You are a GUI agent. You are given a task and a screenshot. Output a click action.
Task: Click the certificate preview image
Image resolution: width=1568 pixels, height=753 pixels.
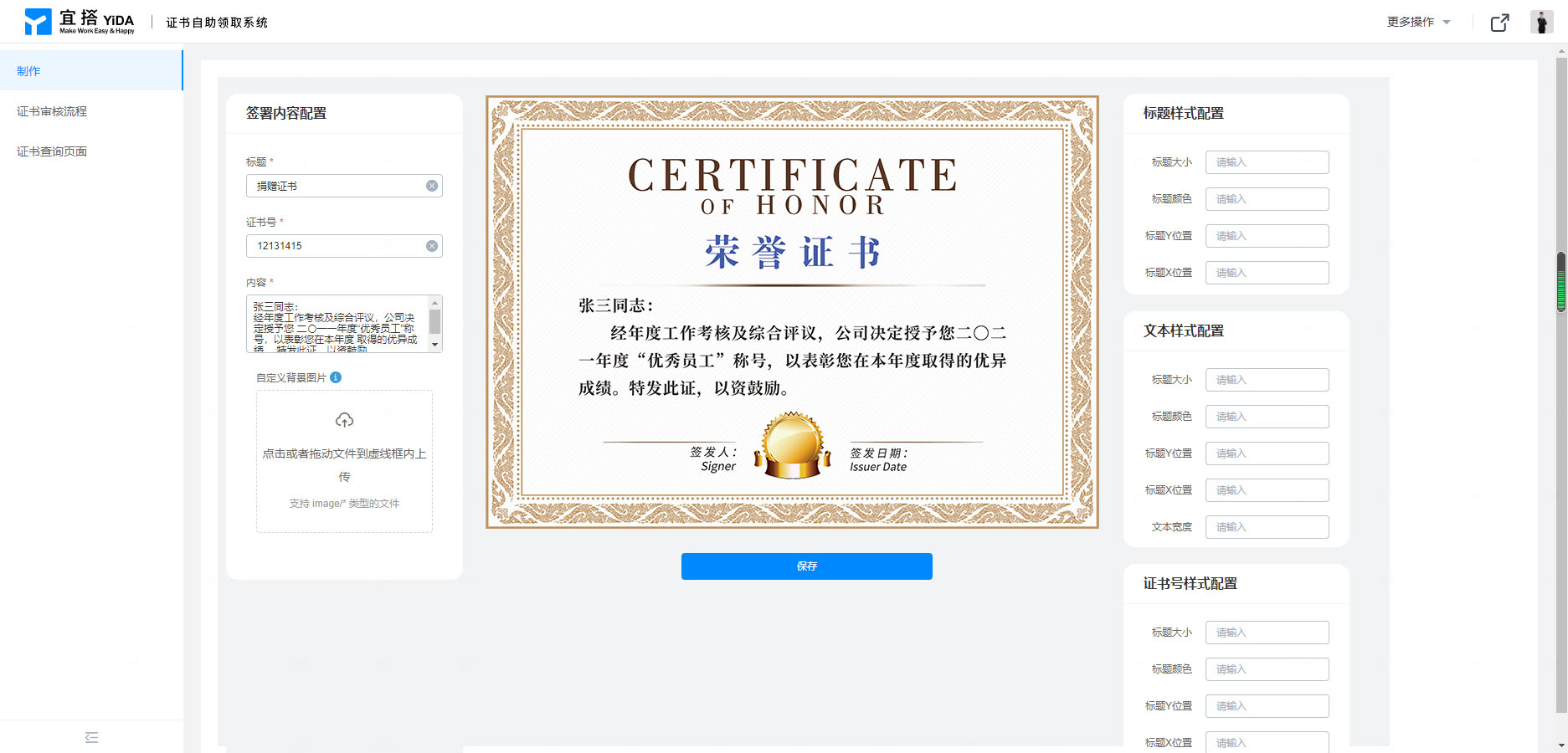pos(792,311)
